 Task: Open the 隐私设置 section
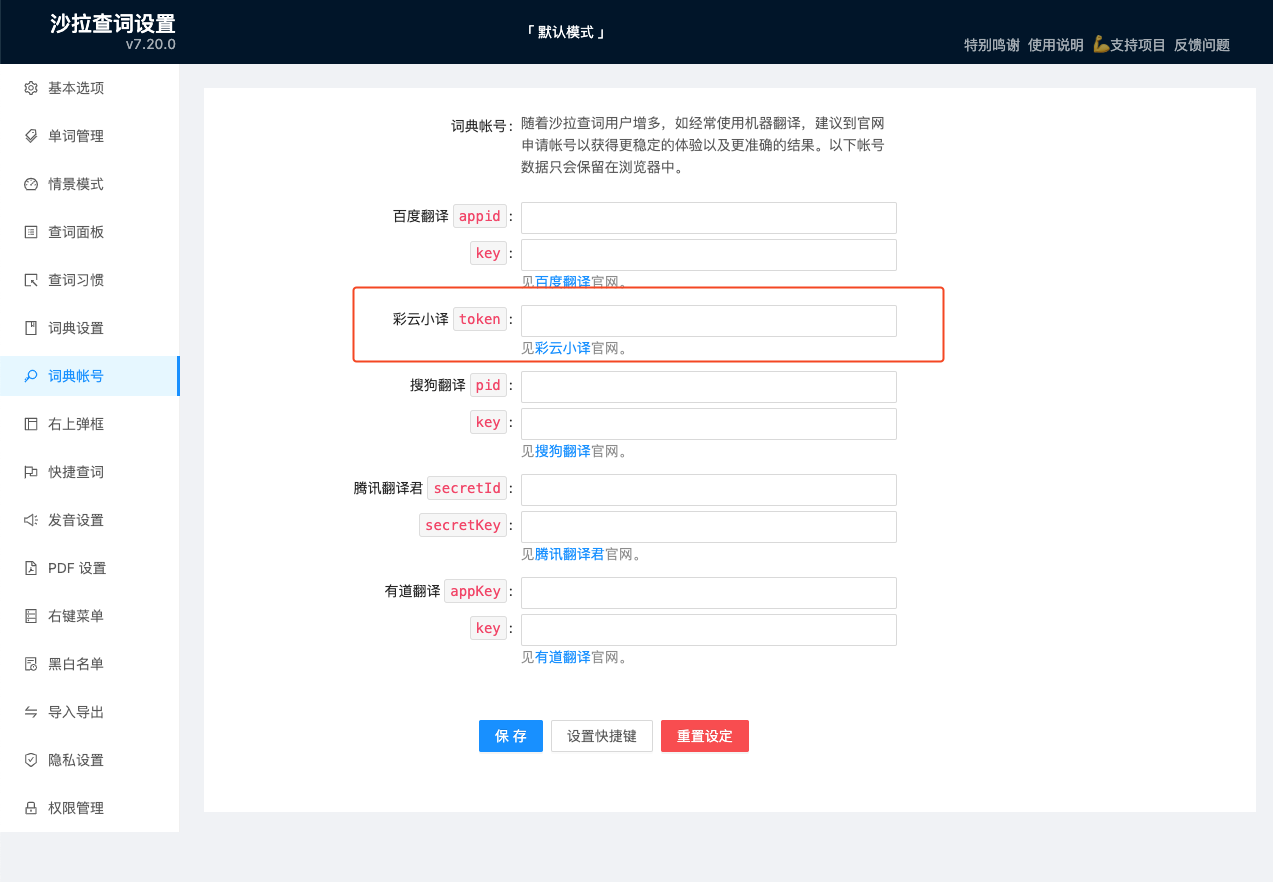tap(89, 760)
